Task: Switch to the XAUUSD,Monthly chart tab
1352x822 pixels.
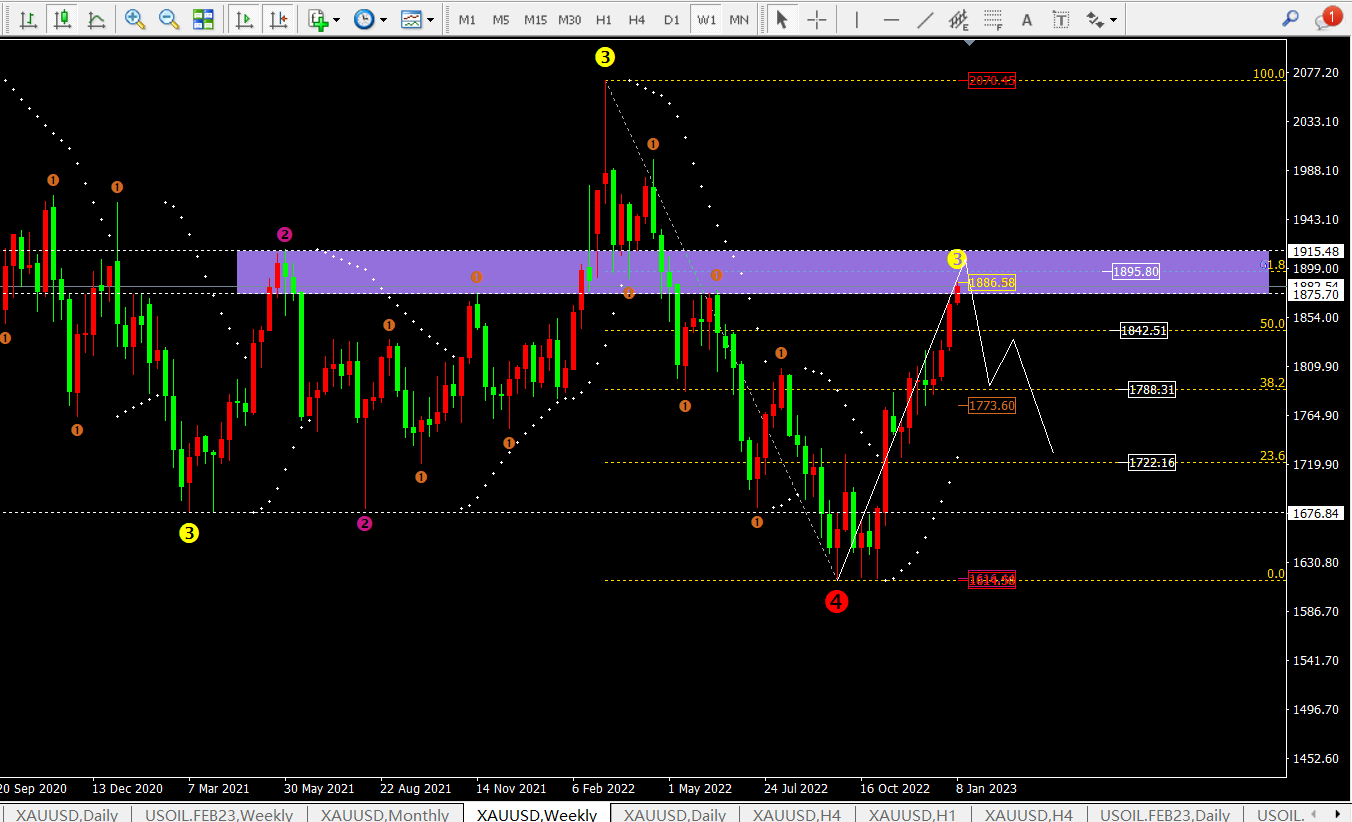Action: (x=385, y=814)
